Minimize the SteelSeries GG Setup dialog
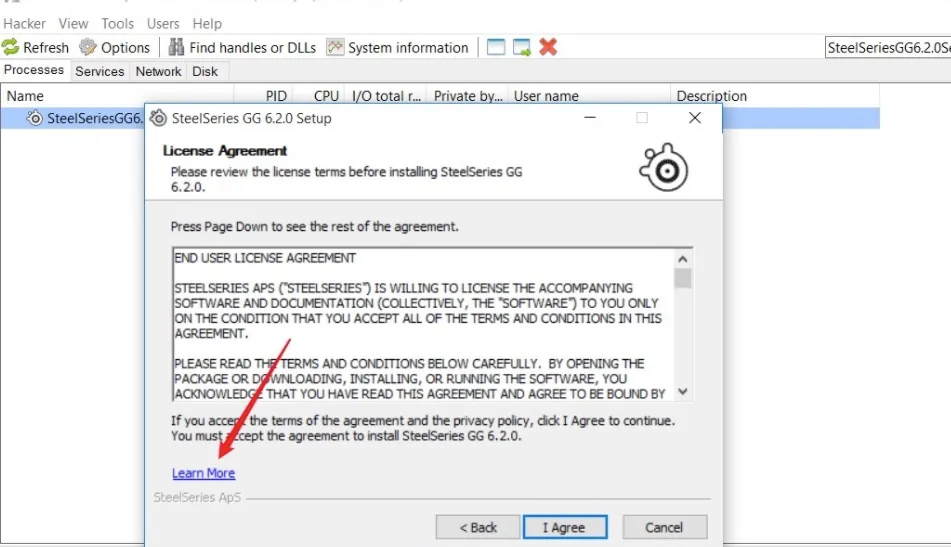 click(590, 118)
